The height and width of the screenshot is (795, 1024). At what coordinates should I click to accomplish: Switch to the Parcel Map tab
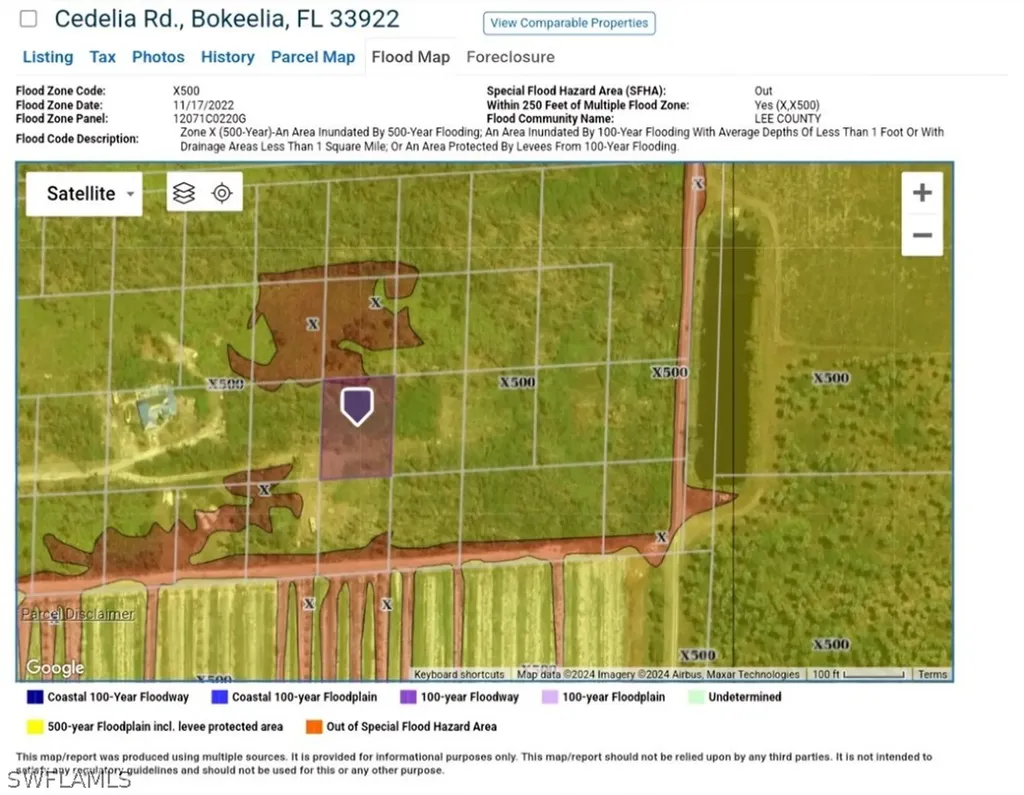(x=313, y=57)
